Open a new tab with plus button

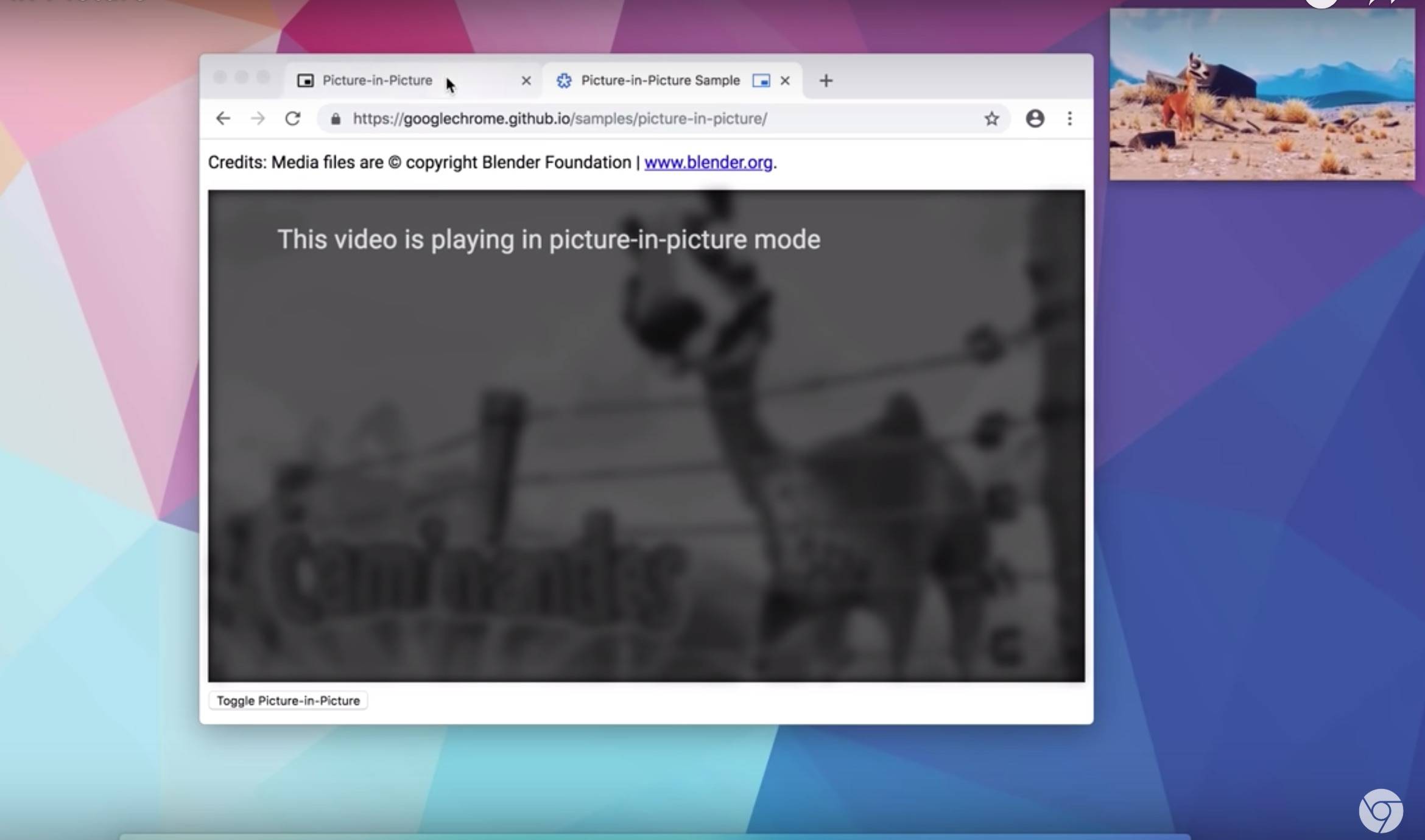pyautogui.click(x=825, y=80)
